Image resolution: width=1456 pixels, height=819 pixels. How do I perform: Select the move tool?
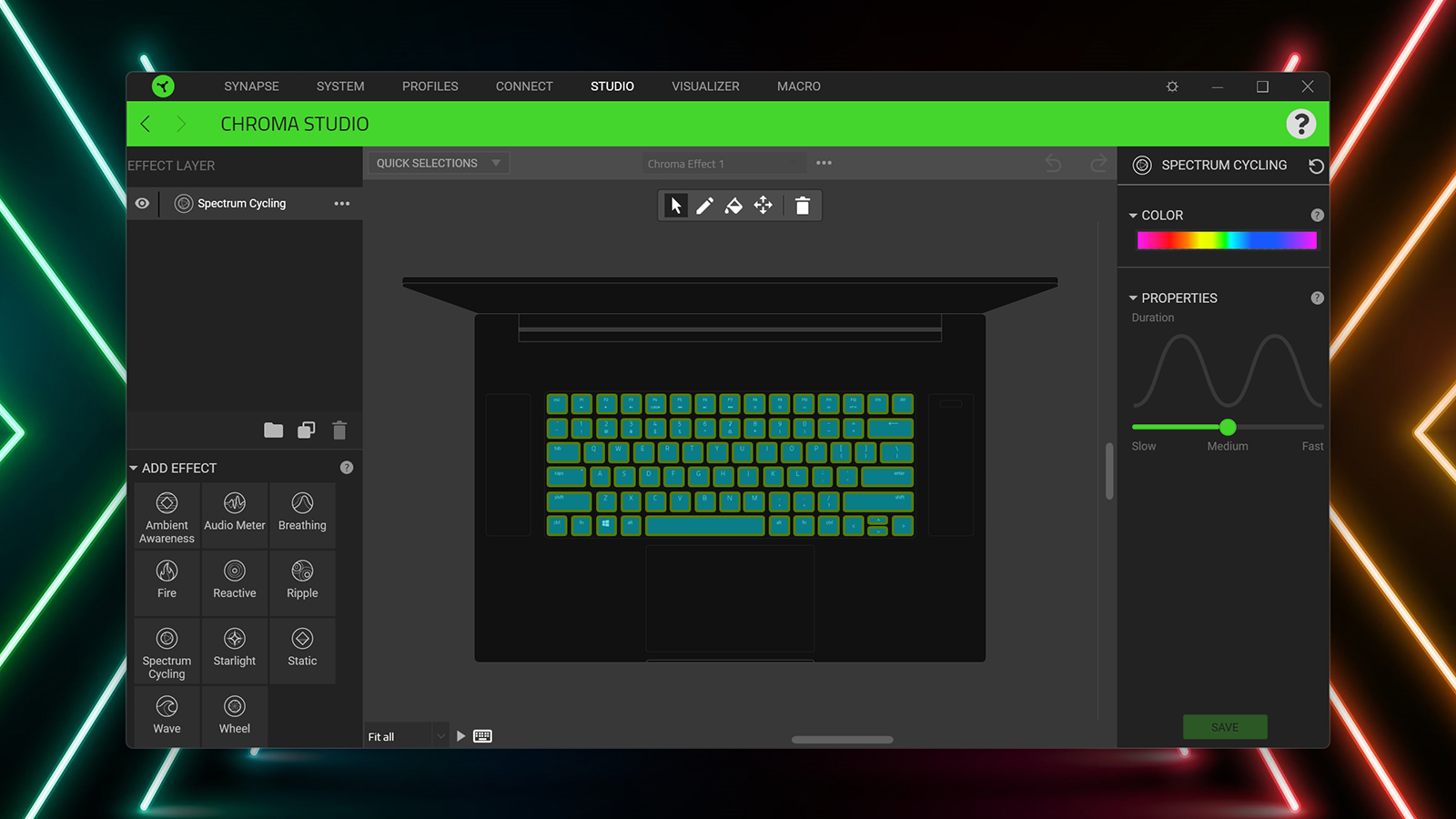point(763,206)
